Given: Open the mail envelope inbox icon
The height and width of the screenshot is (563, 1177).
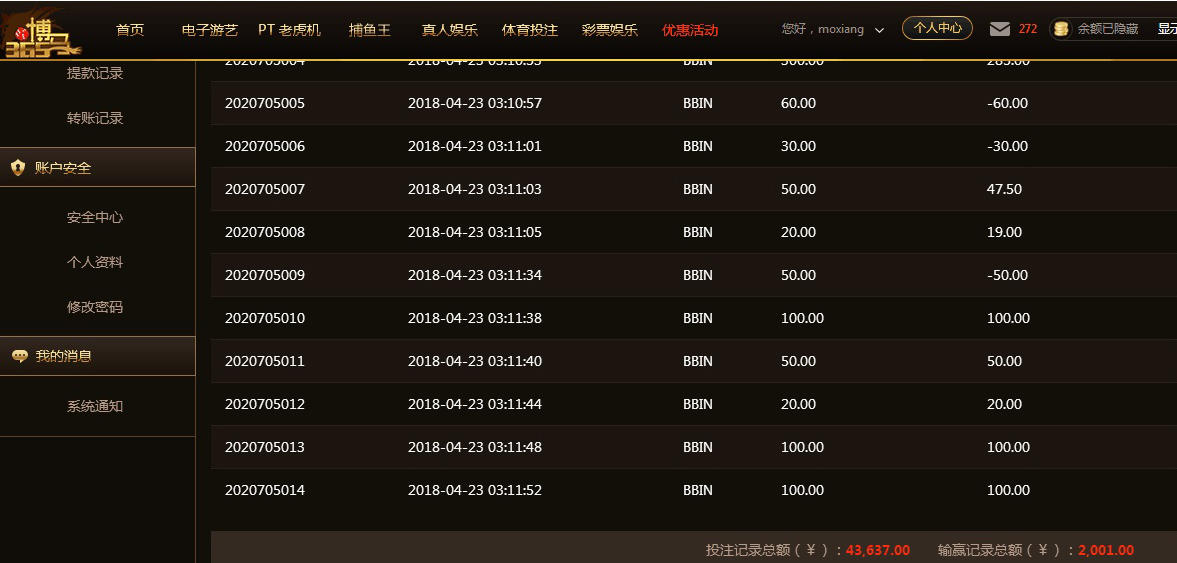Looking at the screenshot, I should [999, 29].
